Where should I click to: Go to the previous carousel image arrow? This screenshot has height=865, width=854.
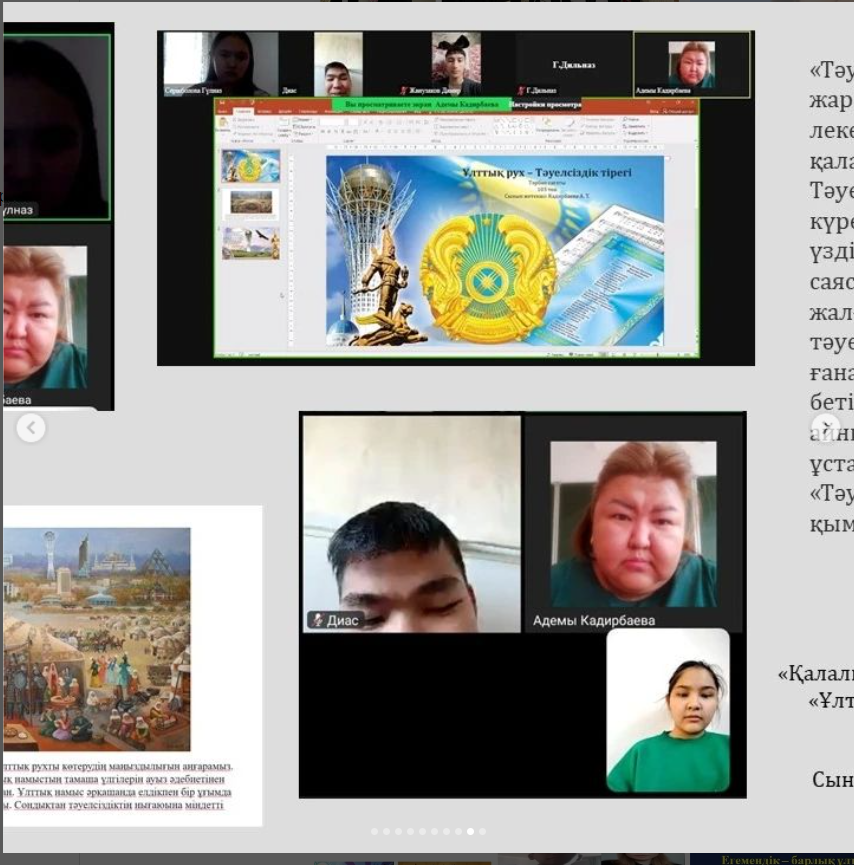pyautogui.click(x=31, y=428)
